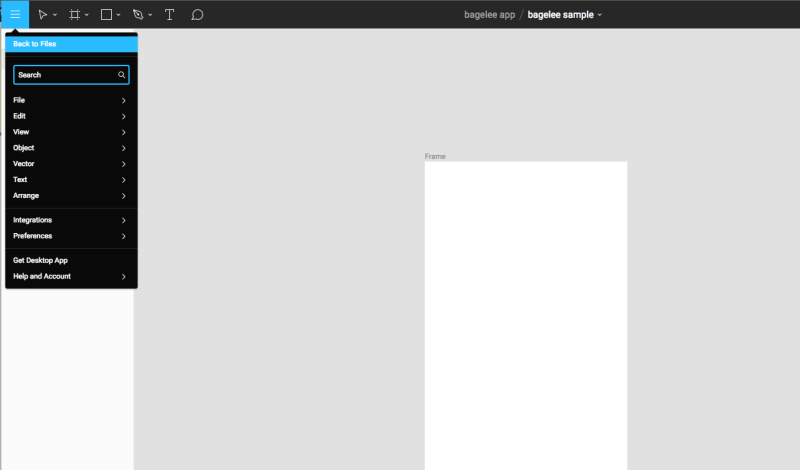Click bagelee app project link
800x470 pixels.
(489, 15)
